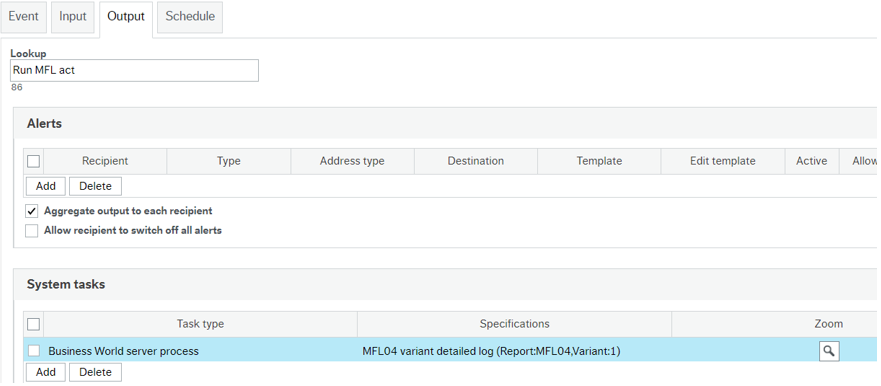Select the Output tab
This screenshot has width=881, height=386.
pyautogui.click(x=126, y=17)
